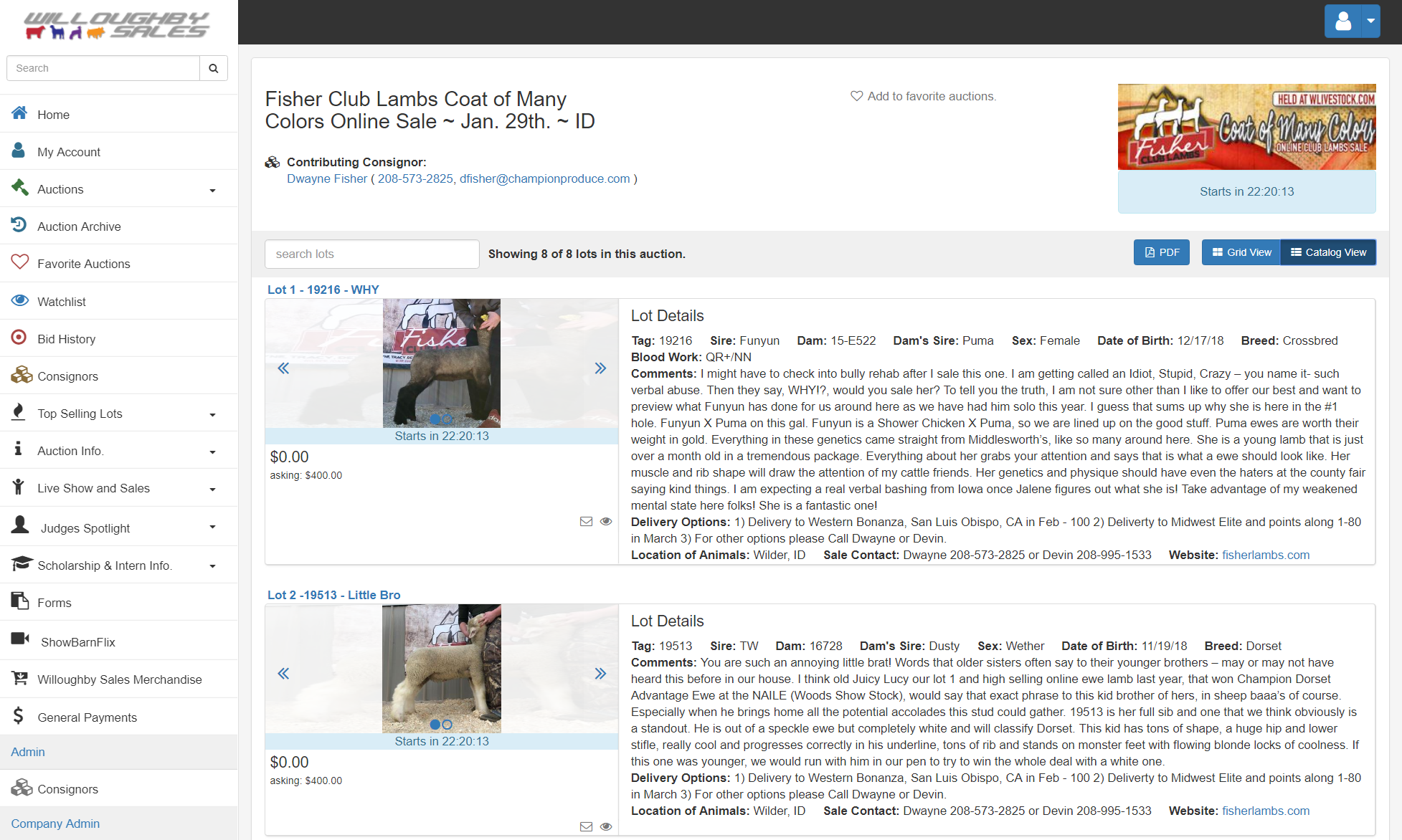
Task: Click the user profile icon in top bar
Action: pyautogui.click(x=1343, y=21)
